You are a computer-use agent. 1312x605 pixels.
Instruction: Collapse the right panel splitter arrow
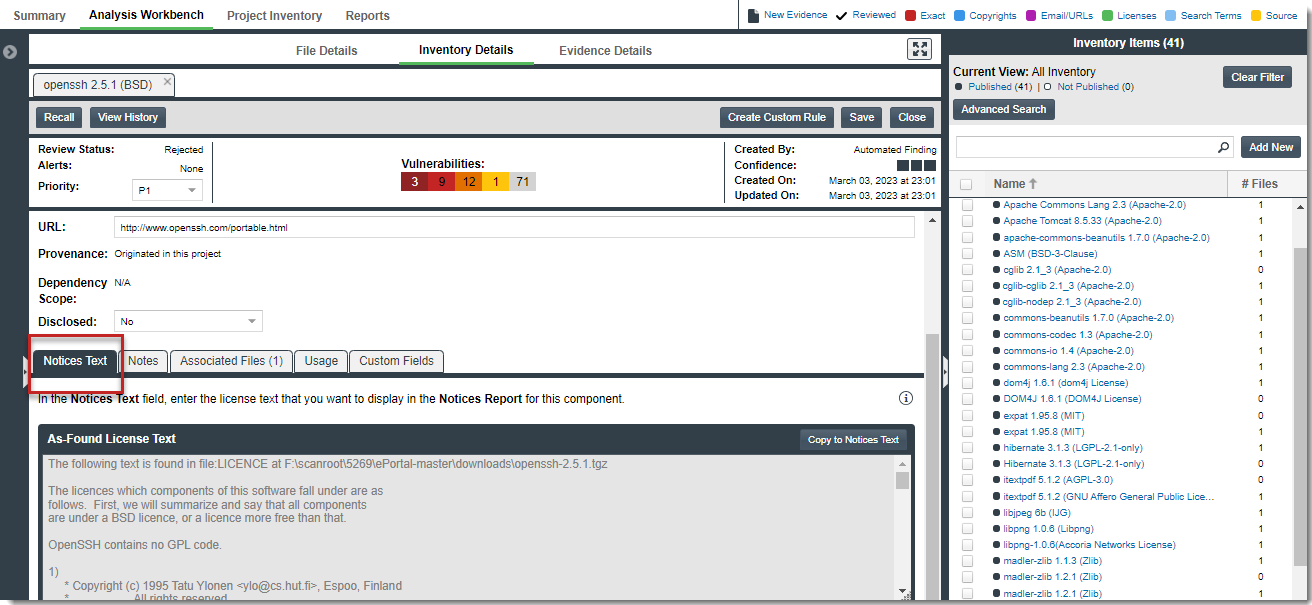944,374
